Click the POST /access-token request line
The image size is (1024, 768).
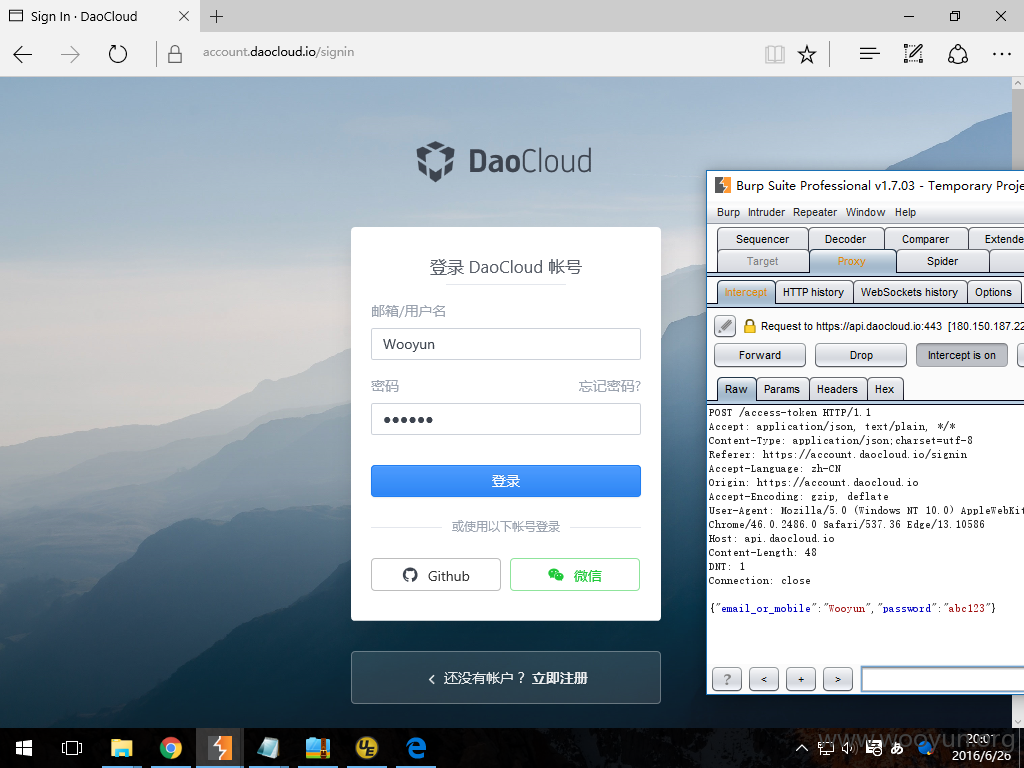coord(790,413)
